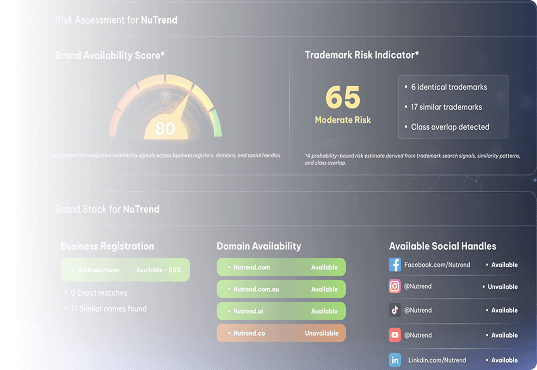The image size is (537, 370).
Task: Click the Brand Availability Score heading
Action: click(x=110, y=56)
